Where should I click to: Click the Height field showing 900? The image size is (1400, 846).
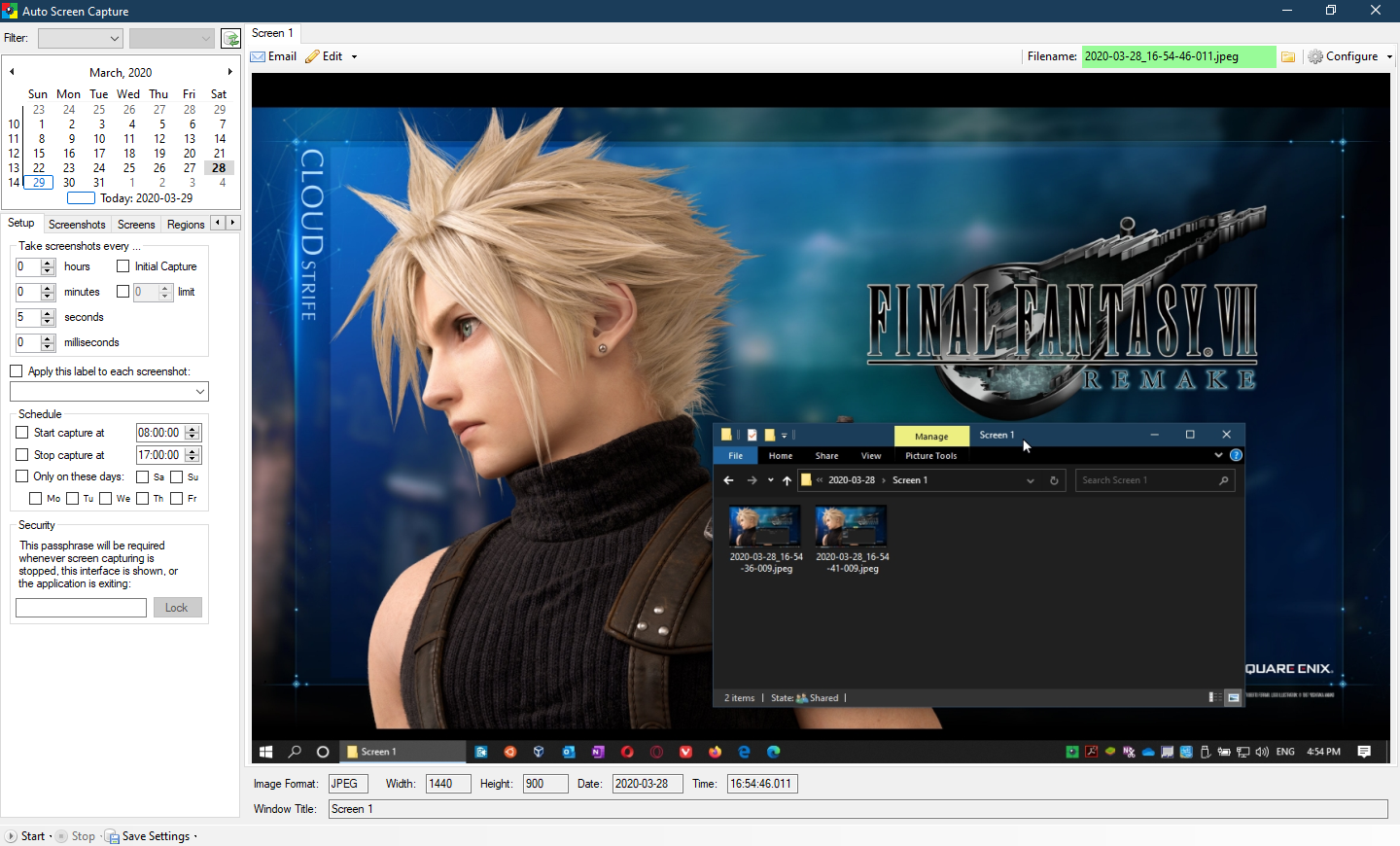pyautogui.click(x=545, y=784)
